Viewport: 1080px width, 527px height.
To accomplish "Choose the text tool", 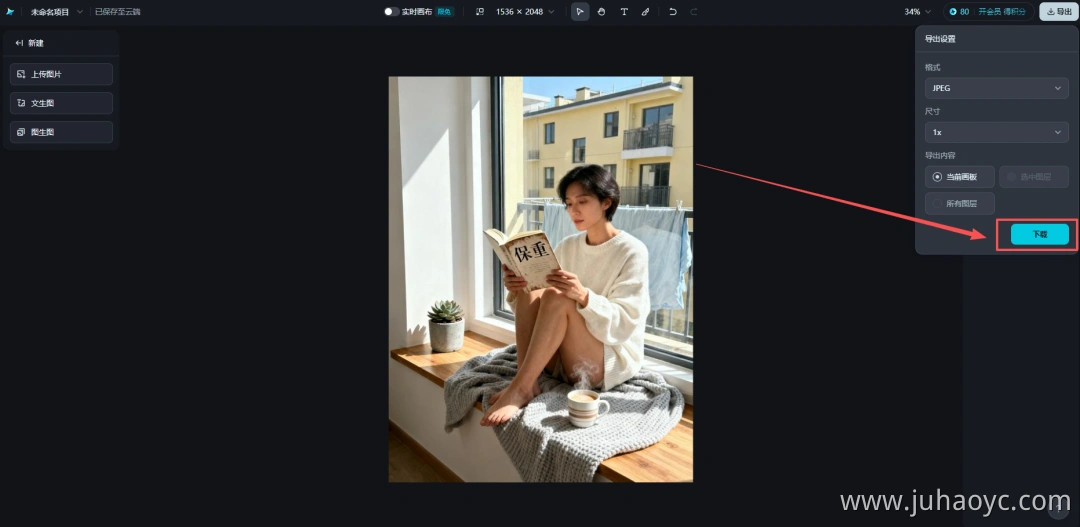I will click(x=624, y=12).
